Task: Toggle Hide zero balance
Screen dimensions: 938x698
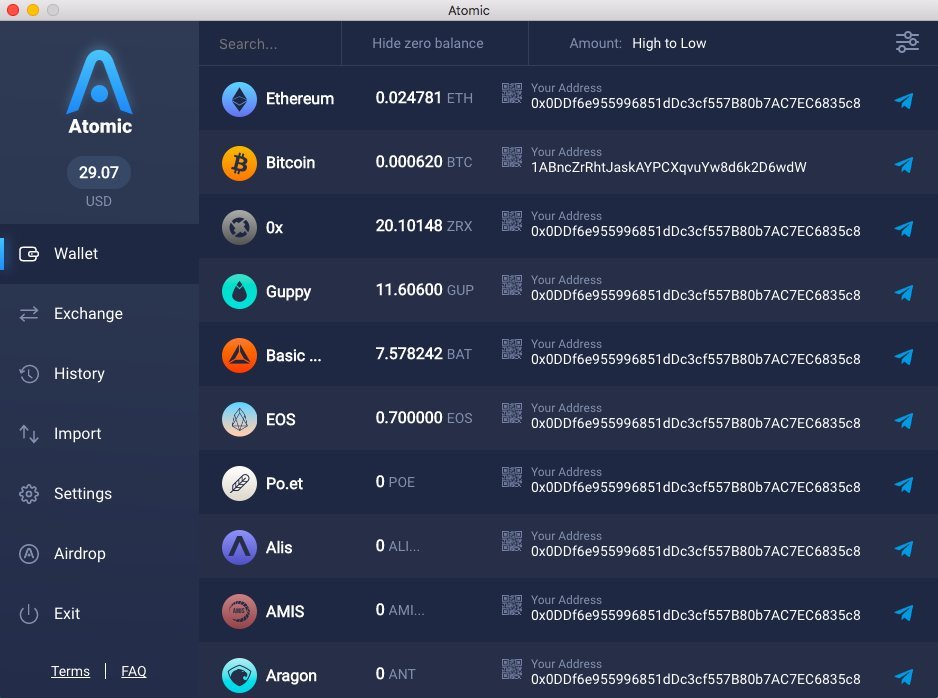Action: click(x=427, y=43)
